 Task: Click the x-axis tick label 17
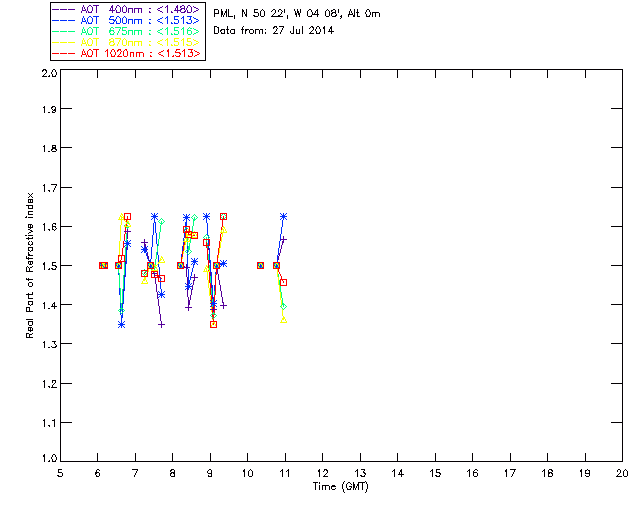[510, 473]
